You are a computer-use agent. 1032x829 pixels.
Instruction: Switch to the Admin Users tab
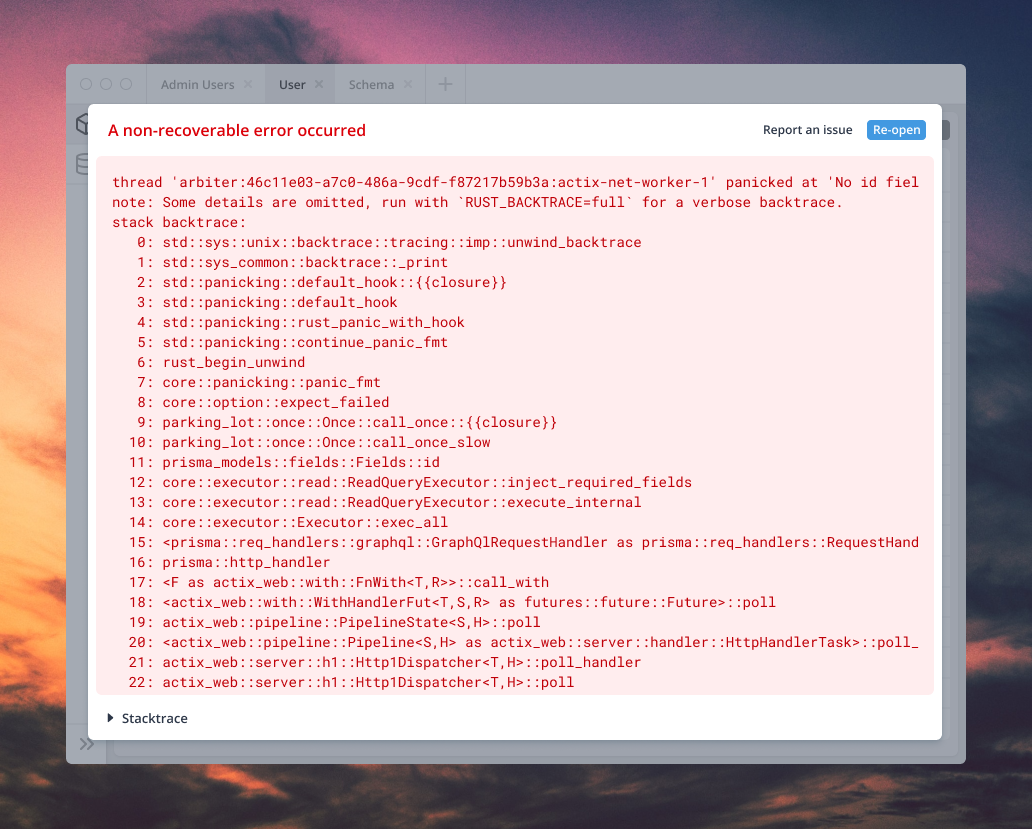tap(197, 85)
